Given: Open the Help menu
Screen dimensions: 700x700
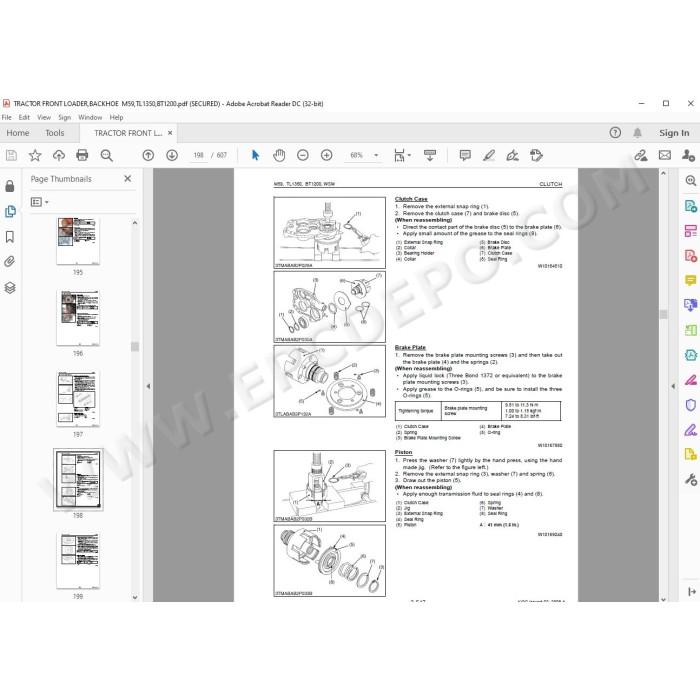Looking at the screenshot, I should [116, 117].
